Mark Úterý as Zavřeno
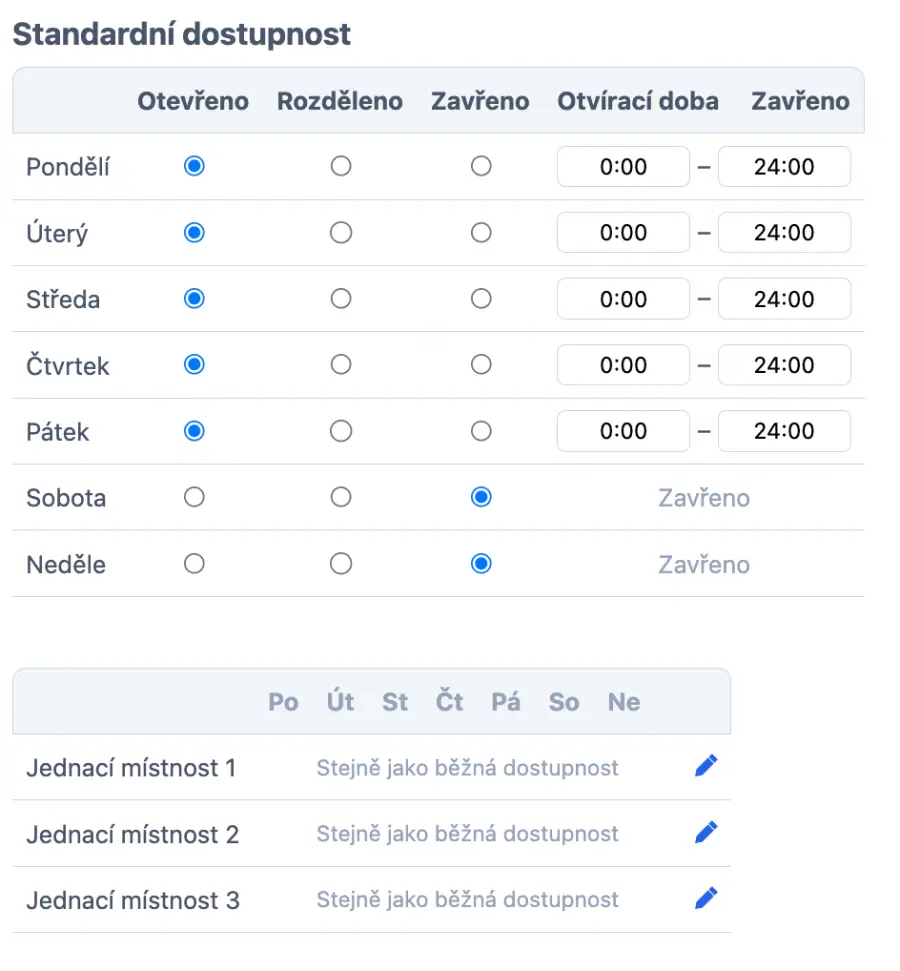The width and height of the screenshot is (900, 971). 481,232
